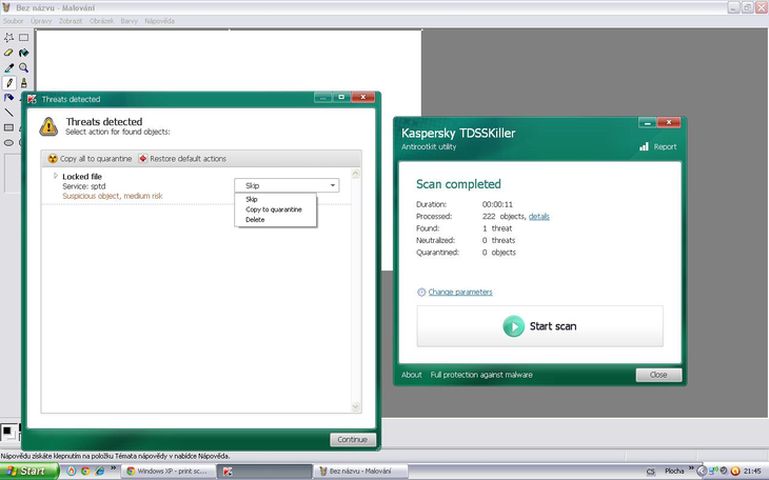Click the Plocha toolbar label in taskbar

[x=674, y=471]
